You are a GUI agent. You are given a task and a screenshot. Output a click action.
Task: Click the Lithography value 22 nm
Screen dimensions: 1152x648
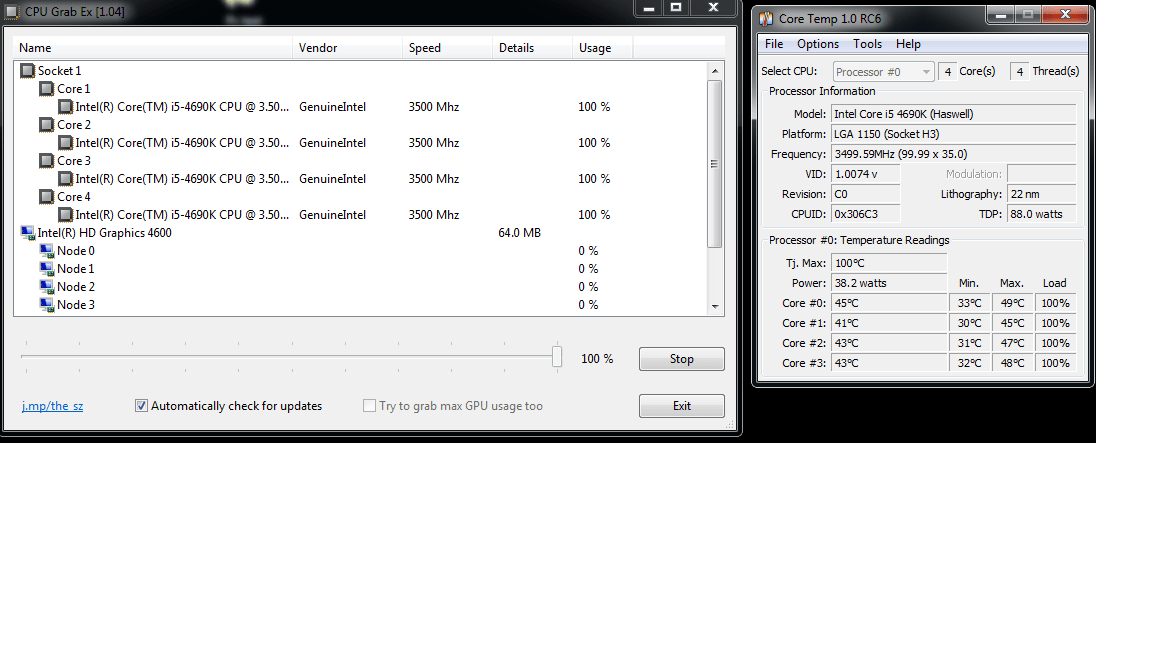(x=1042, y=194)
